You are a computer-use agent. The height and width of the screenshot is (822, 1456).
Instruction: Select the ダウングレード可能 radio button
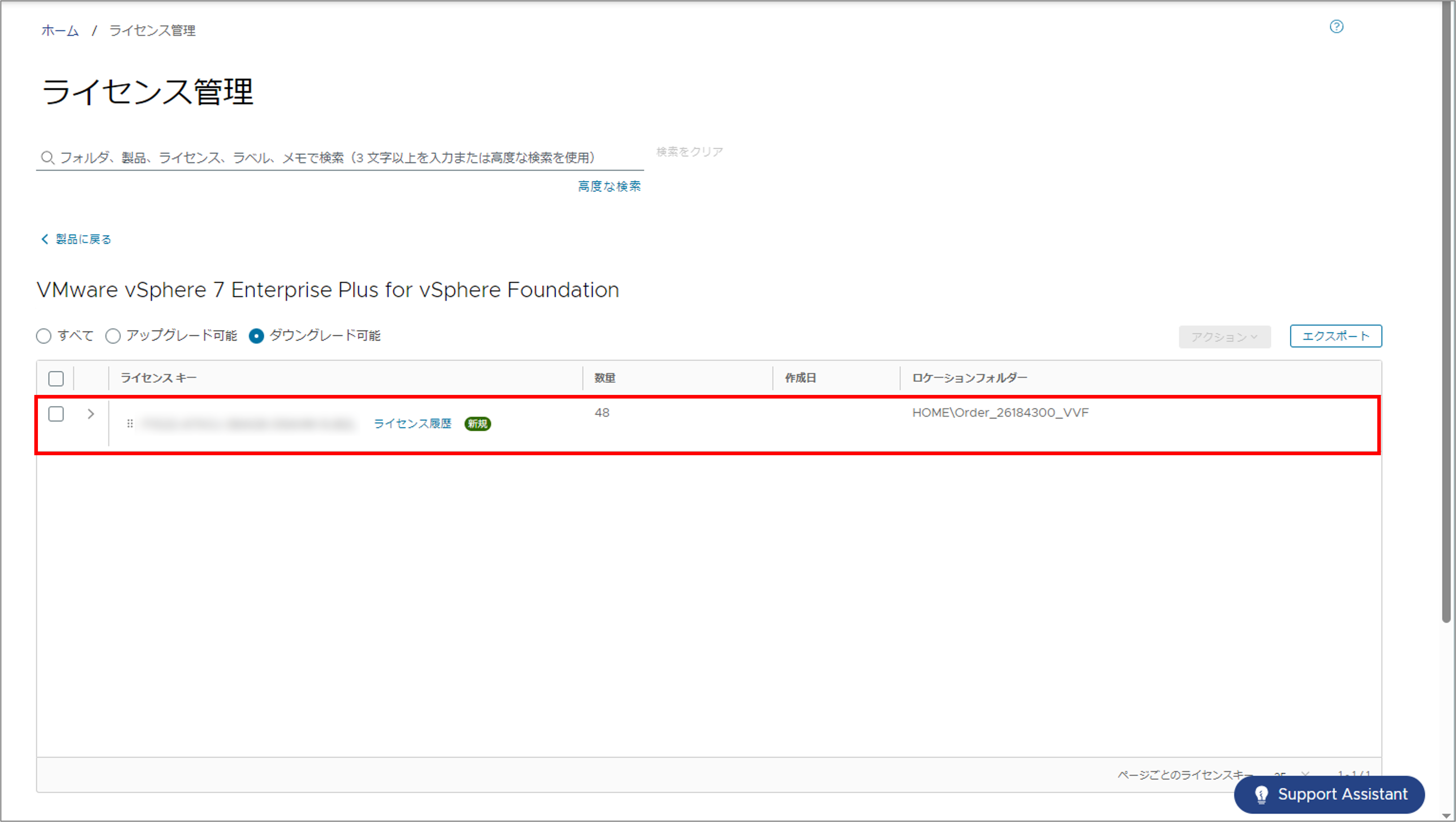pos(257,336)
